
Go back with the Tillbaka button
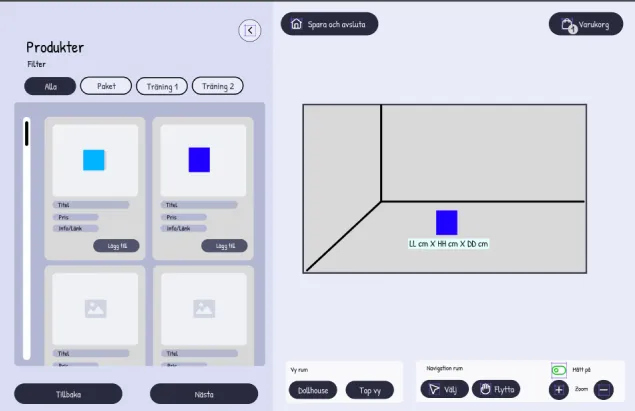click(68, 394)
